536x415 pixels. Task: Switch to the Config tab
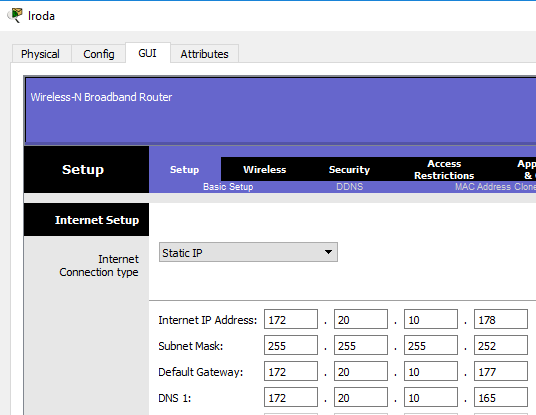point(99,54)
